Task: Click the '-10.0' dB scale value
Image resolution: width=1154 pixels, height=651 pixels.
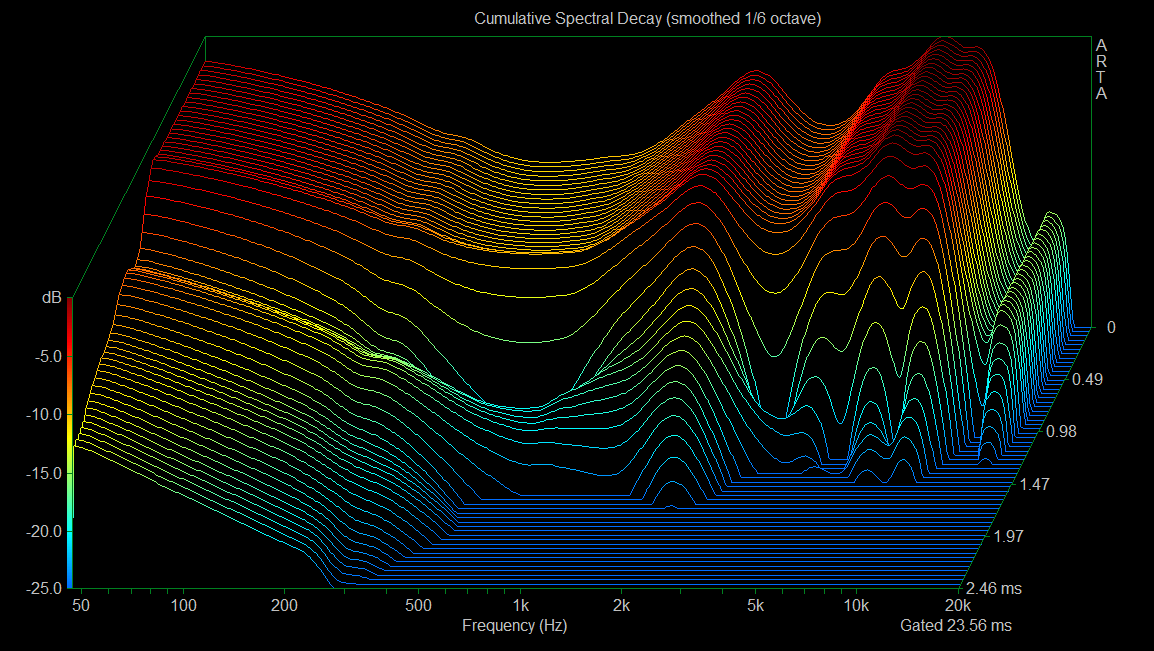Action: [43, 414]
